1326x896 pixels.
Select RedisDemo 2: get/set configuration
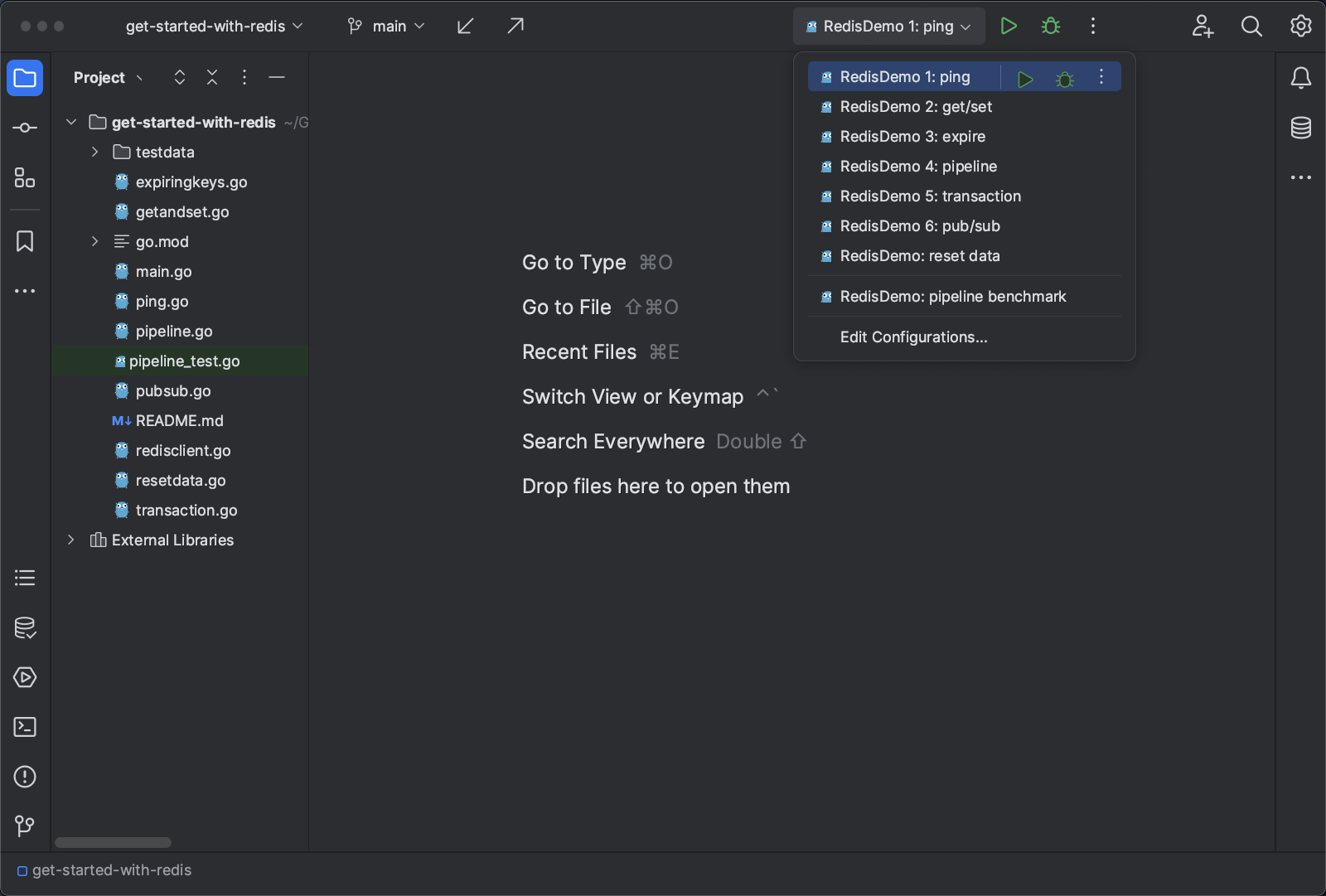[916, 106]
